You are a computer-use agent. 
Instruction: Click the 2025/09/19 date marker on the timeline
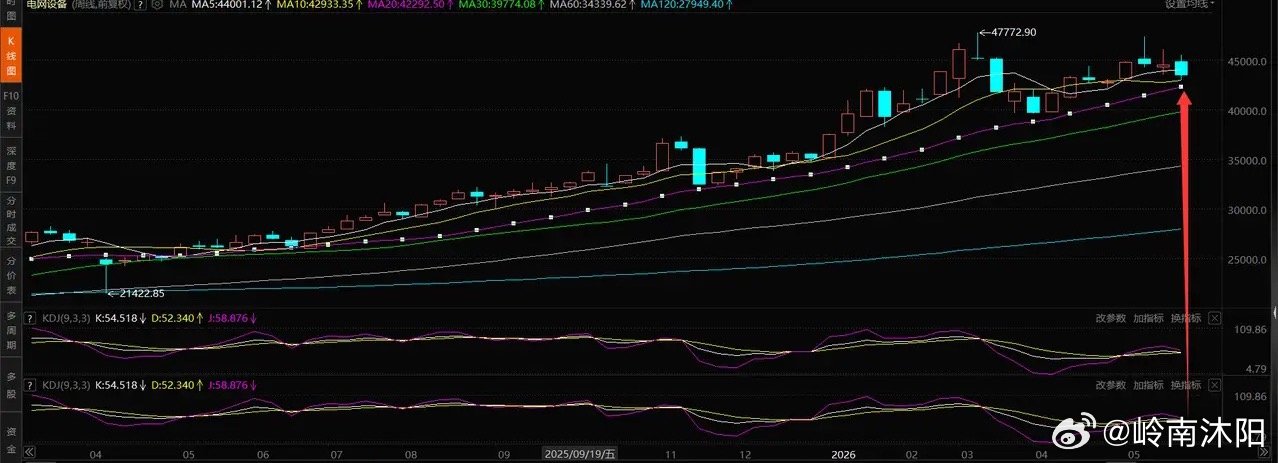pyautogui.click(x=580, y=453)
